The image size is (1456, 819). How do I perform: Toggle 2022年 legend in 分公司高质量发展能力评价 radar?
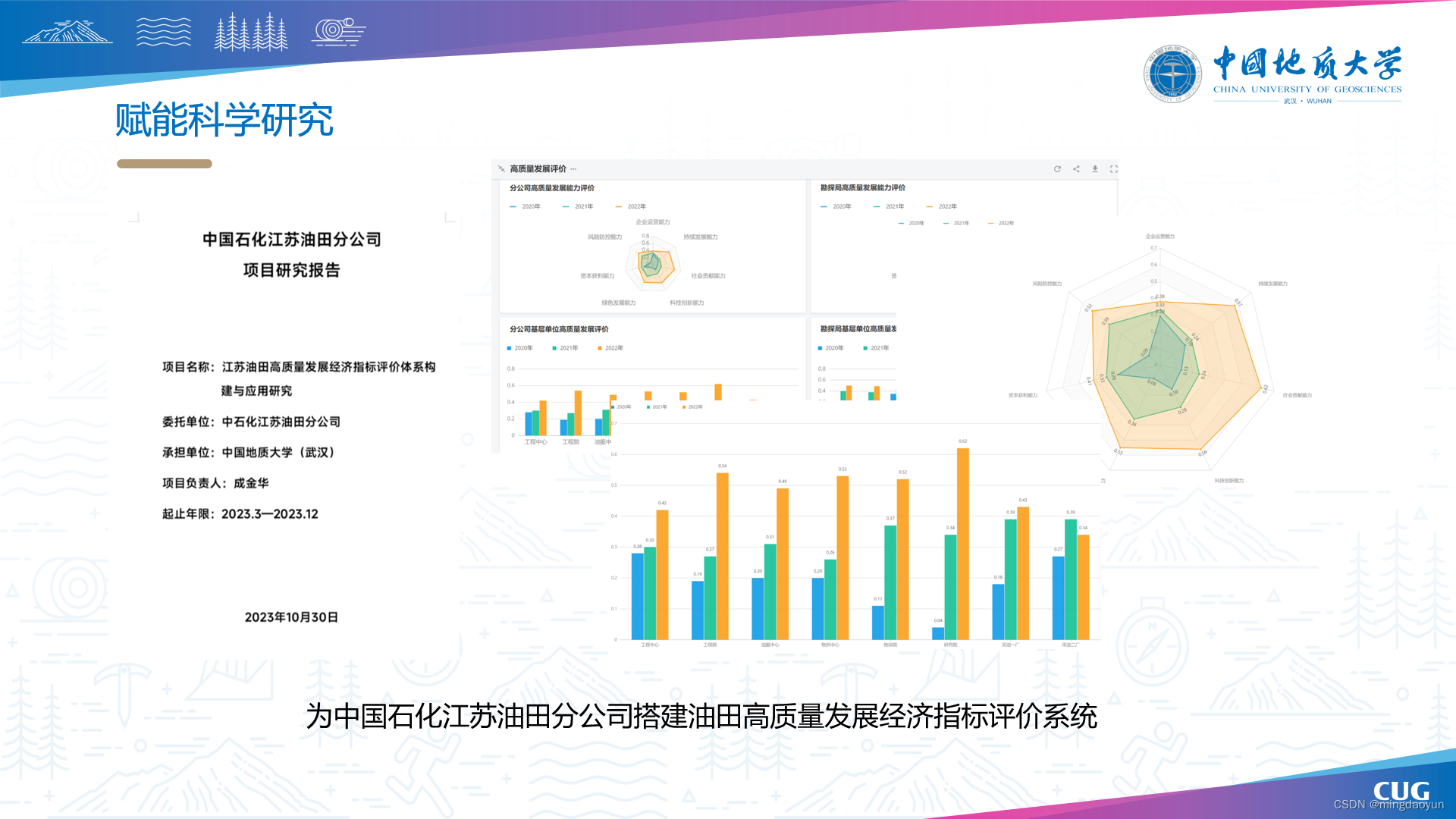pyautogui.click(x=631, y=206)
